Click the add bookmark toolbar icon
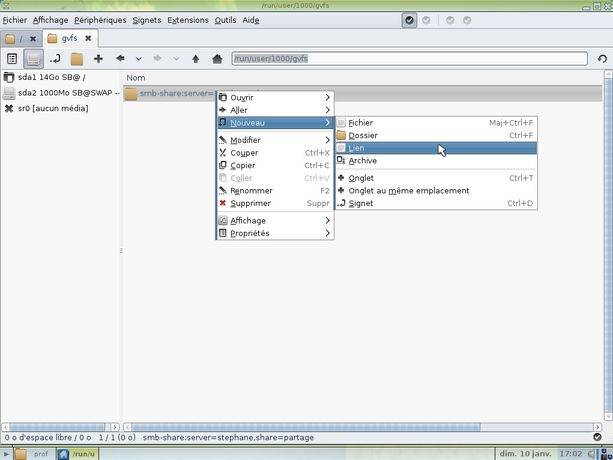Screen dimensions: 613x460 point(55,59)
